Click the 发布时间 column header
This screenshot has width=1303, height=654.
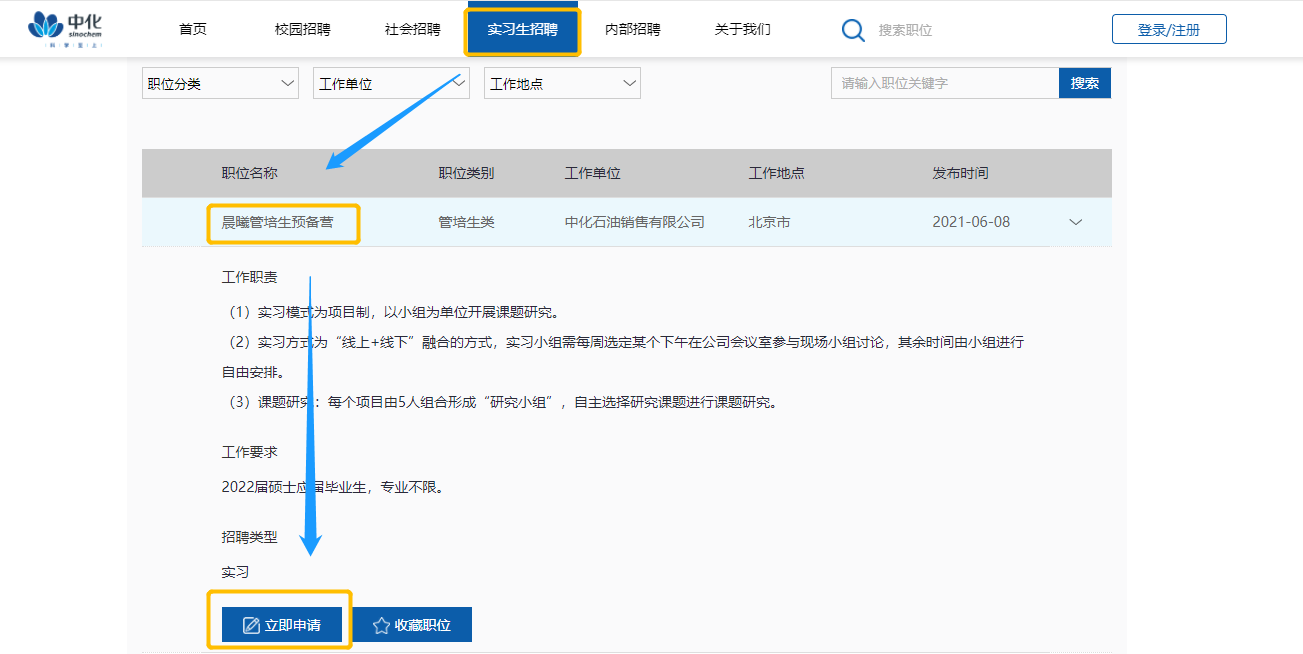tap(960, 173)
